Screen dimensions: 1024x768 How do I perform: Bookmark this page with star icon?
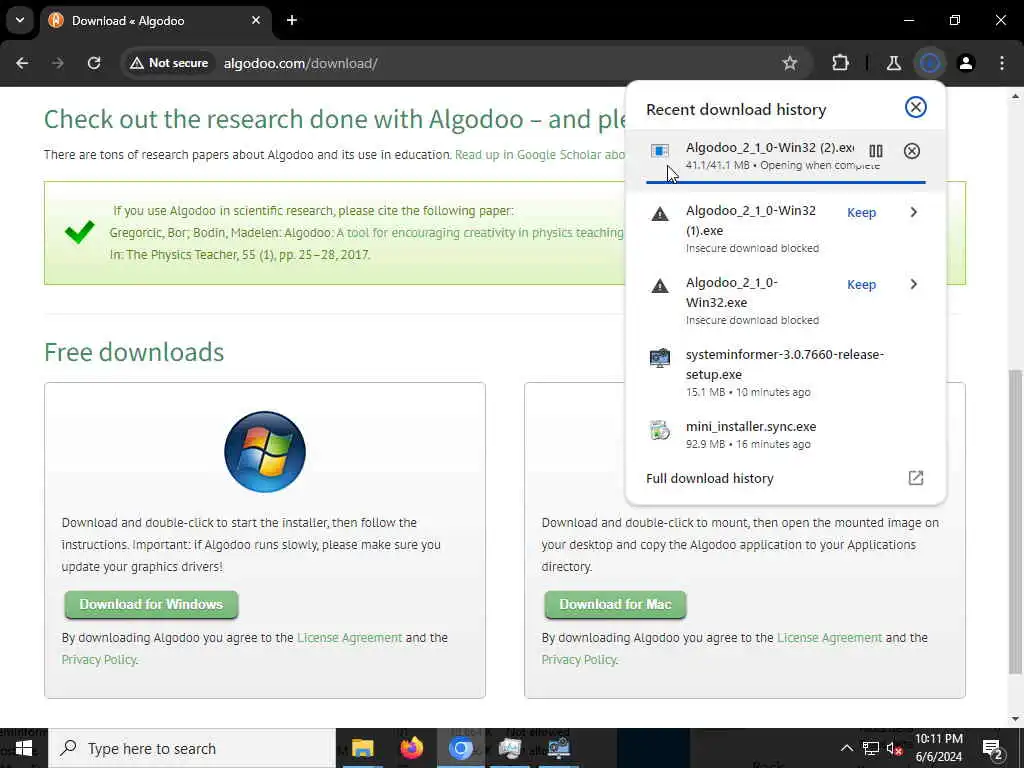coord(790,63)
